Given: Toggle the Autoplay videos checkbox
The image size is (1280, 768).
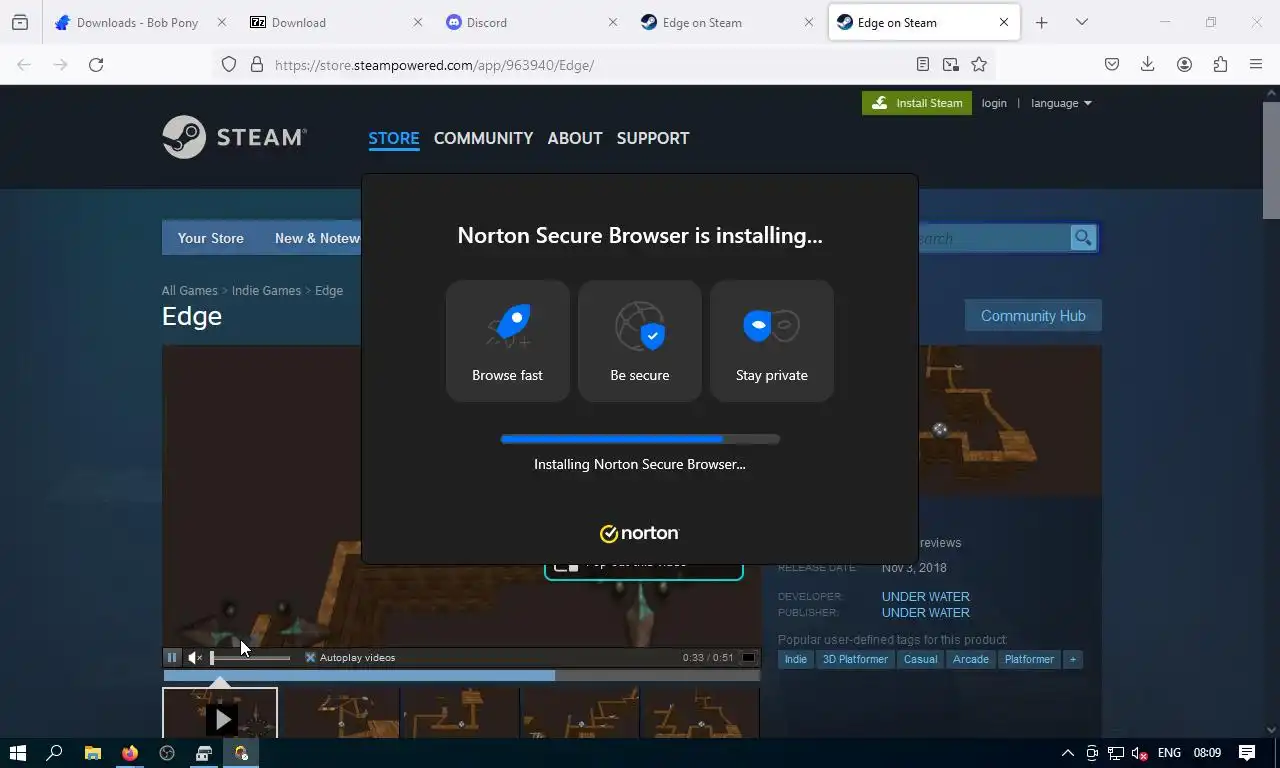Looking at the screenshot, I should pos(310,657).
